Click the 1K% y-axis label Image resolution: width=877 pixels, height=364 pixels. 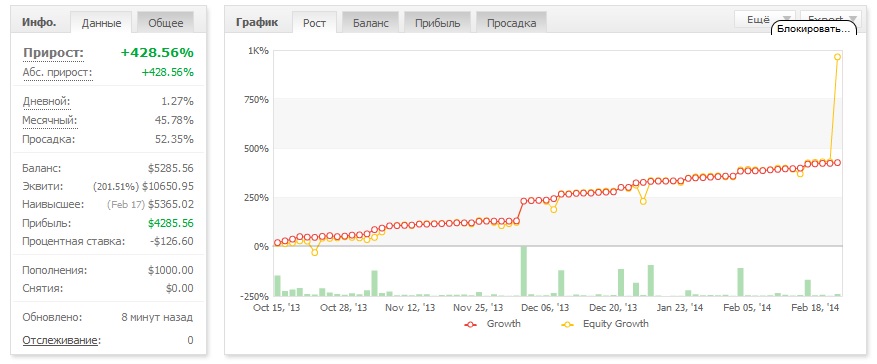coord(258,51)
